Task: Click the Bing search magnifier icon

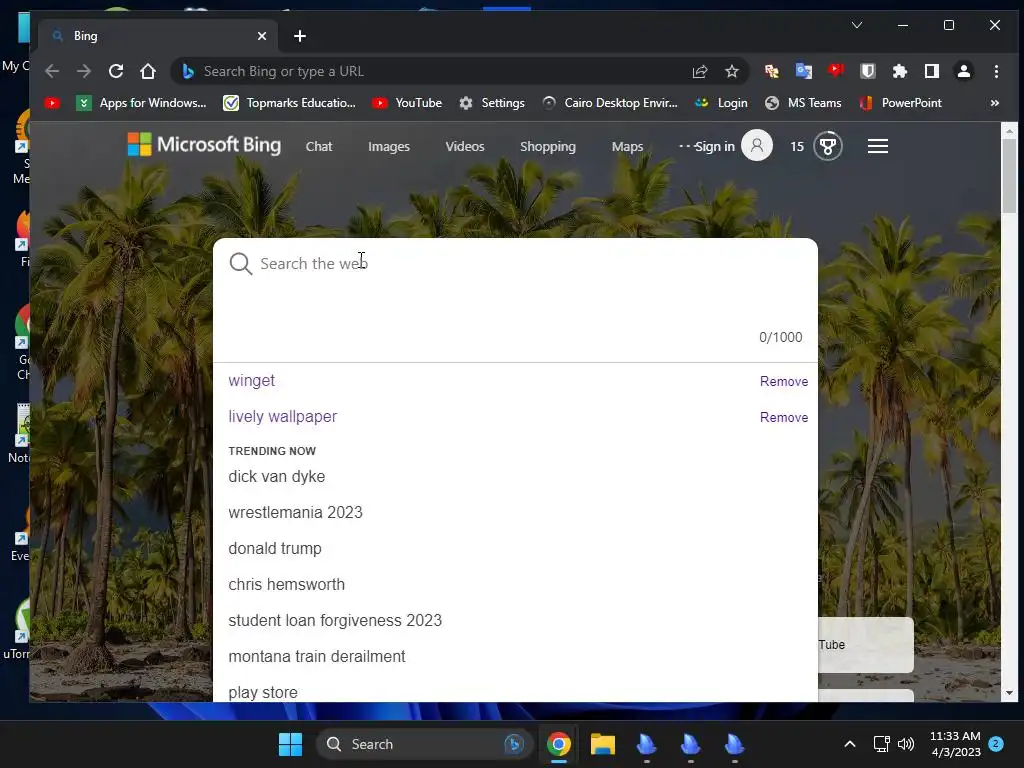Action: pyautogui.click(x=240, y=264)
